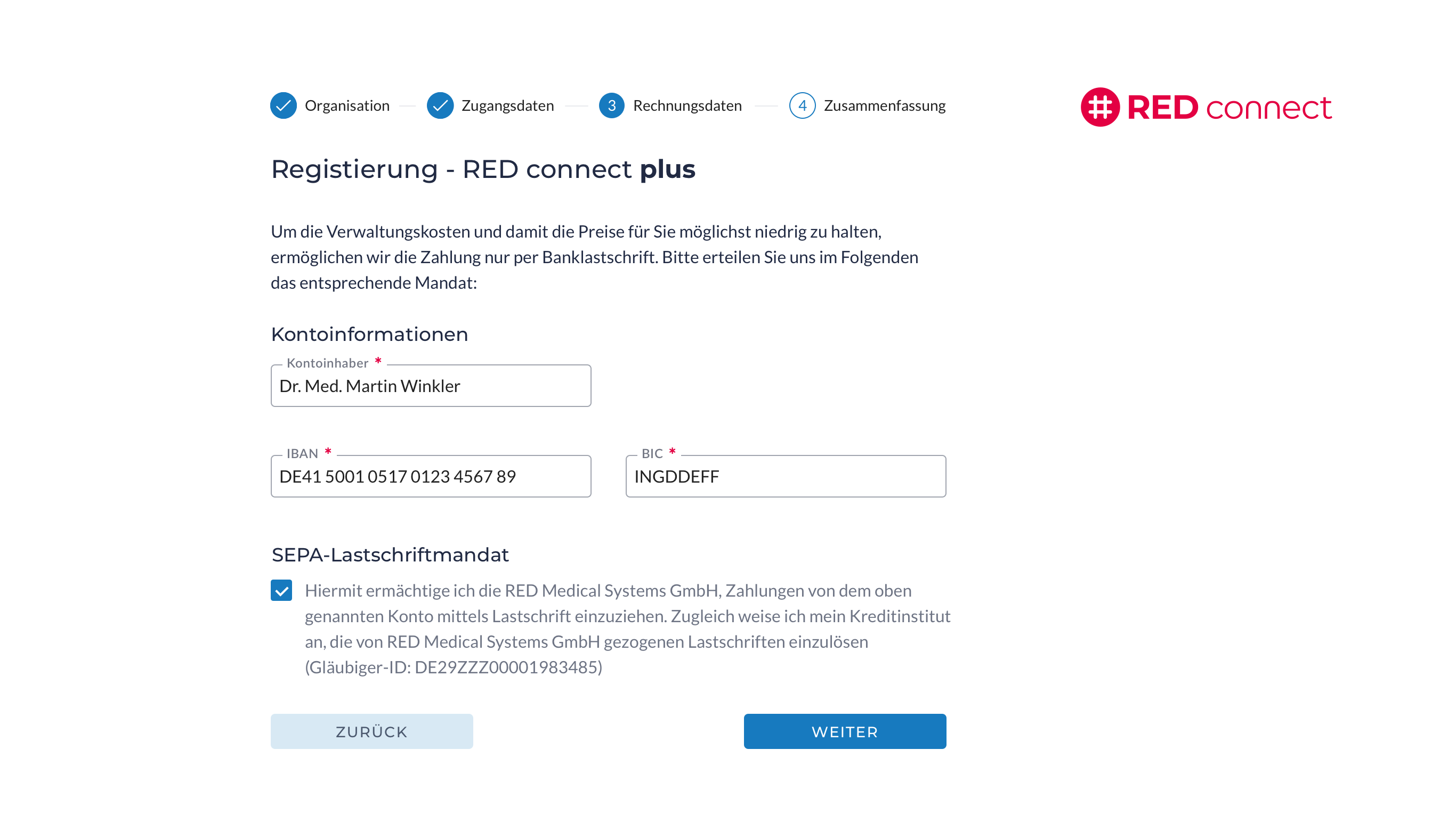
Task: Go to the Organisation step label
Action: click(346, 105)
